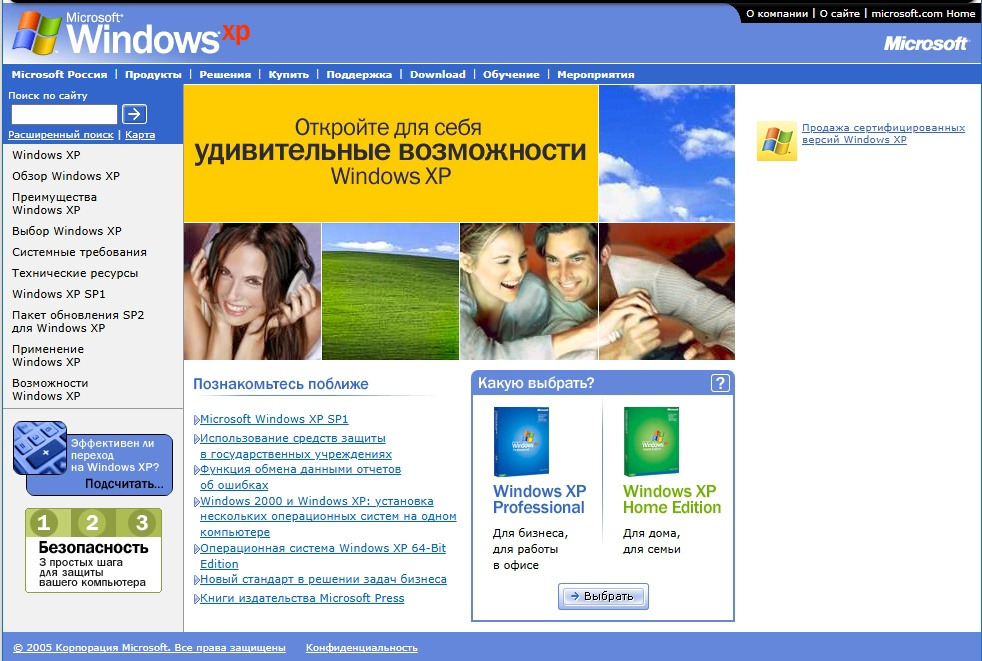Viewport: 982px width, 661px height.
Task: Open Функция обмена данными отчетов link
Action: coord(301,477)
